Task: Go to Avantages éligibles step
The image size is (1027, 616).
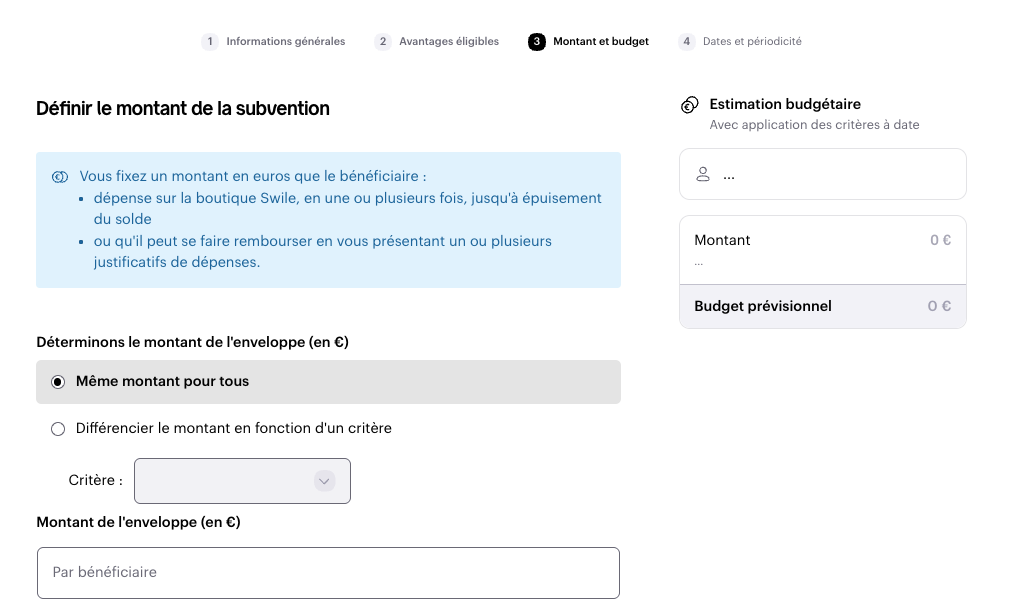Action: coord(449,41)
